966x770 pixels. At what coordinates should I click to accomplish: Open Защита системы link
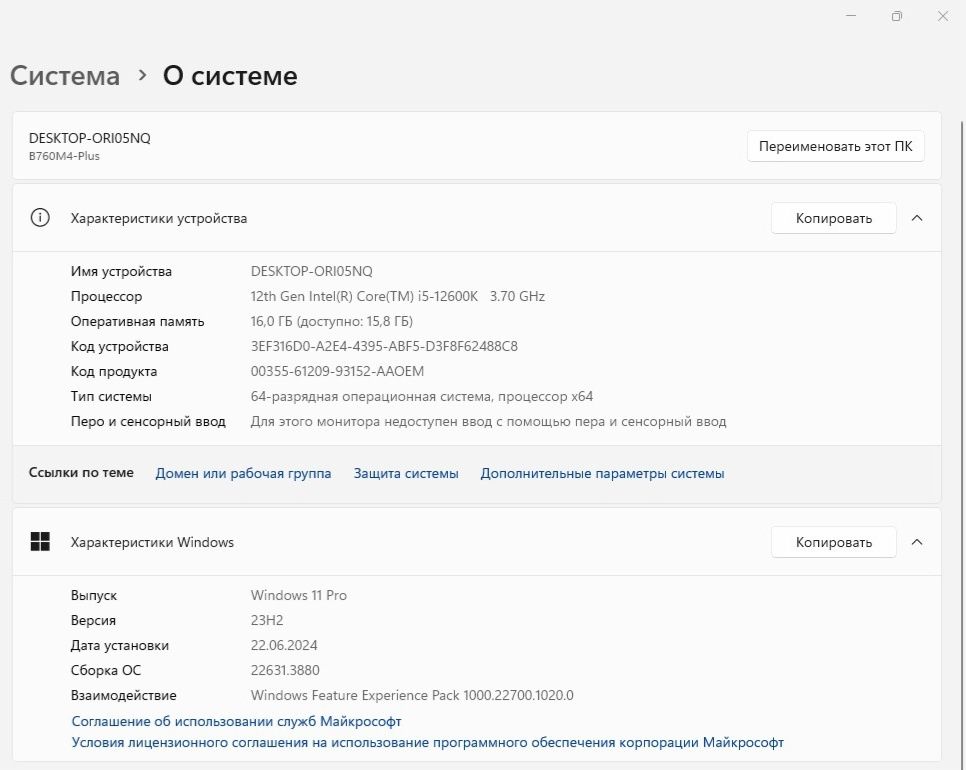coord(406,473)
